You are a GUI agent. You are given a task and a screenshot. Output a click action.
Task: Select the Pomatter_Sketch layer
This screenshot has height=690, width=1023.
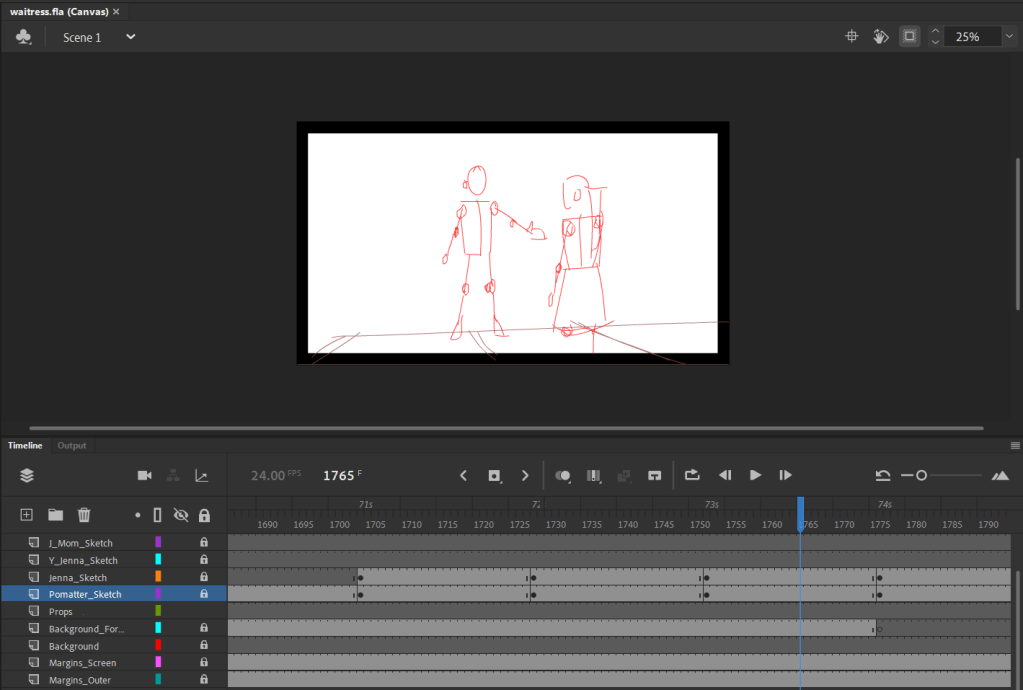(x=85, y=594)
